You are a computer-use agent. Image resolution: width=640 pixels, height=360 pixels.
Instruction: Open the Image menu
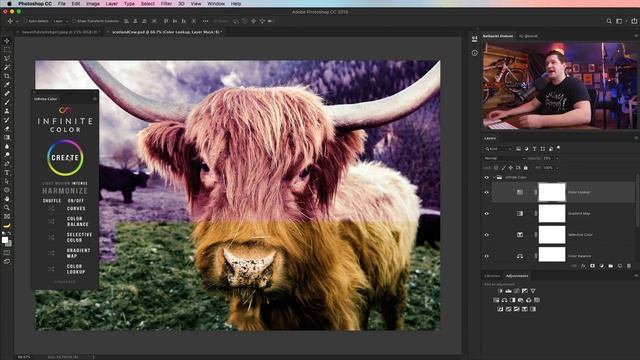[93, 4]
